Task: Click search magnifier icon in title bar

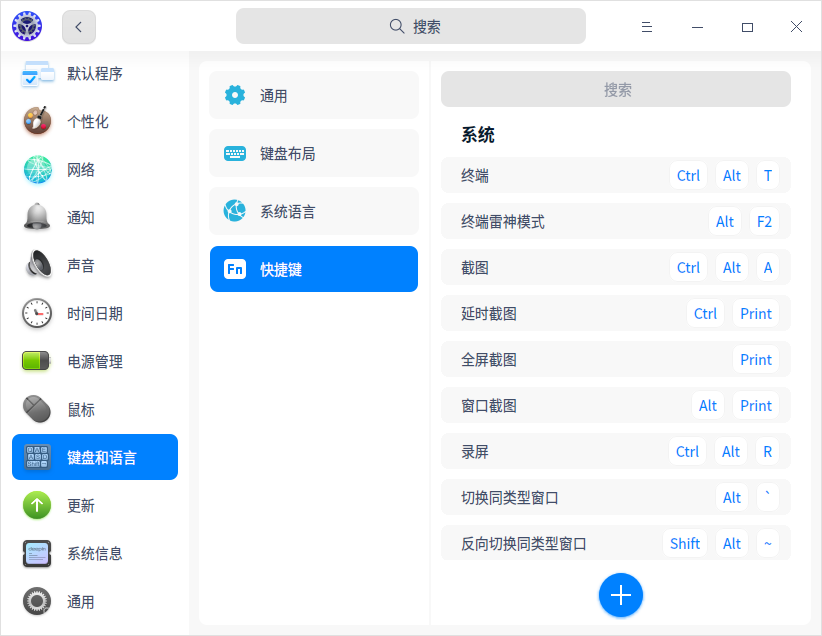Action: pos(397,26)
